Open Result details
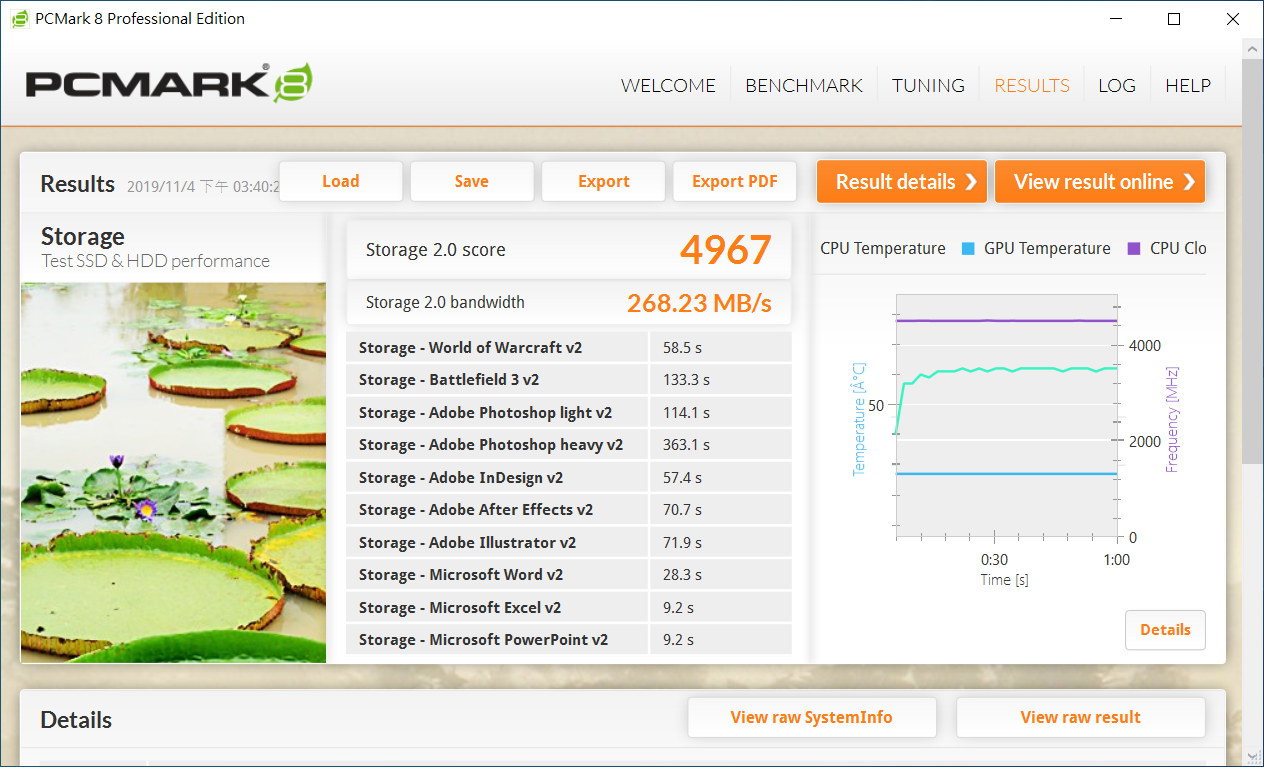 click(x=902, y=181)
